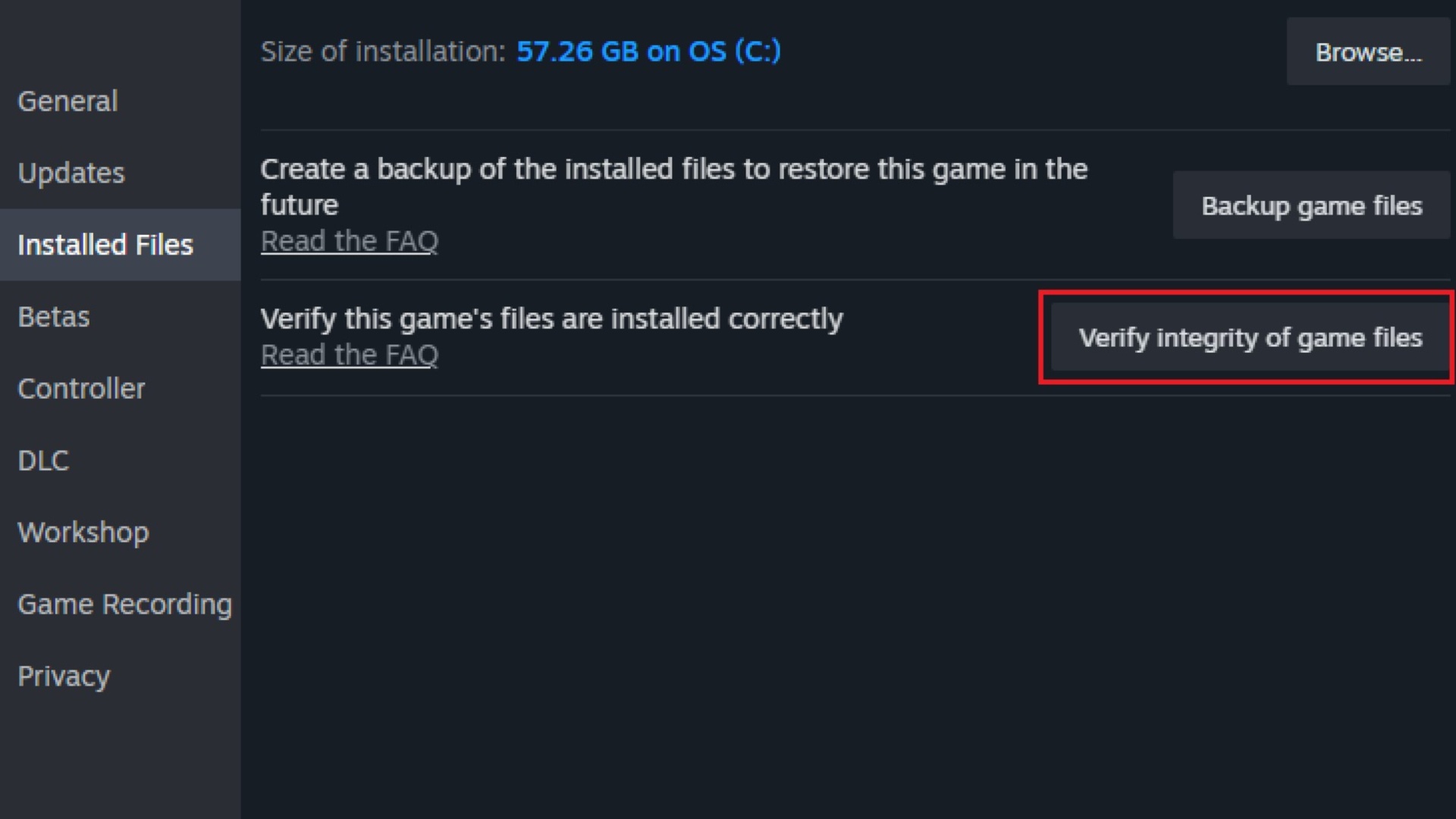This screenshot has width=1456, height=819.
Task: Open the Game Recording settings
Action: (x=125, y=604)
